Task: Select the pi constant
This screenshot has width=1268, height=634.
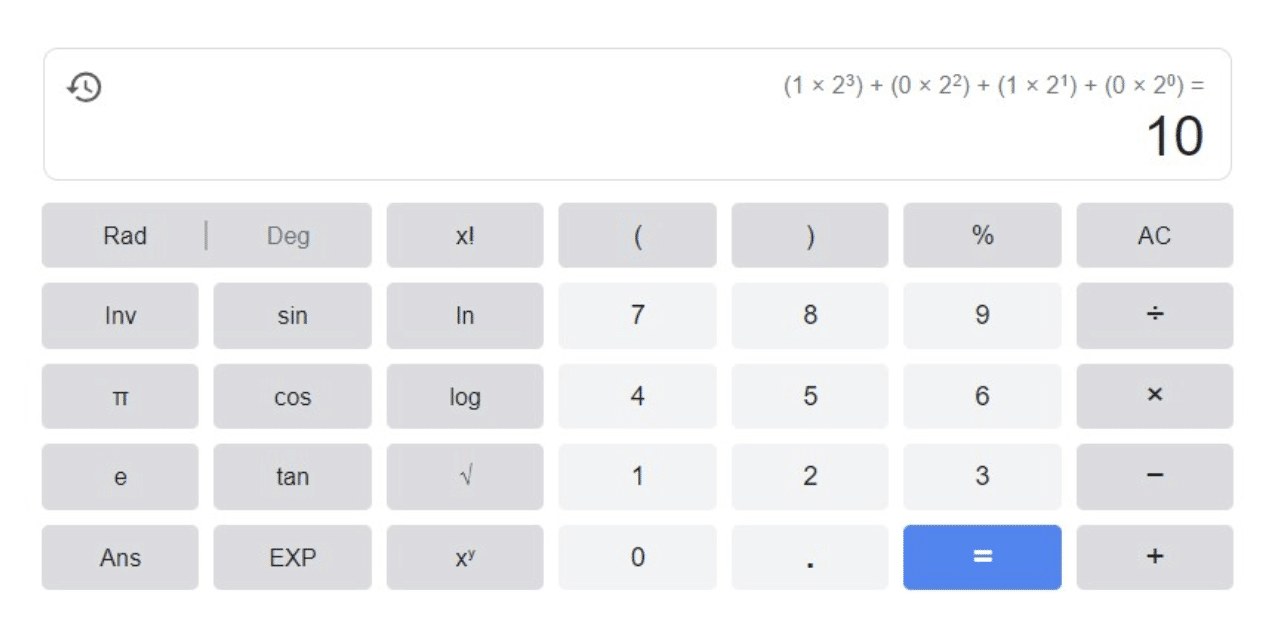Action: click(119, 397)
